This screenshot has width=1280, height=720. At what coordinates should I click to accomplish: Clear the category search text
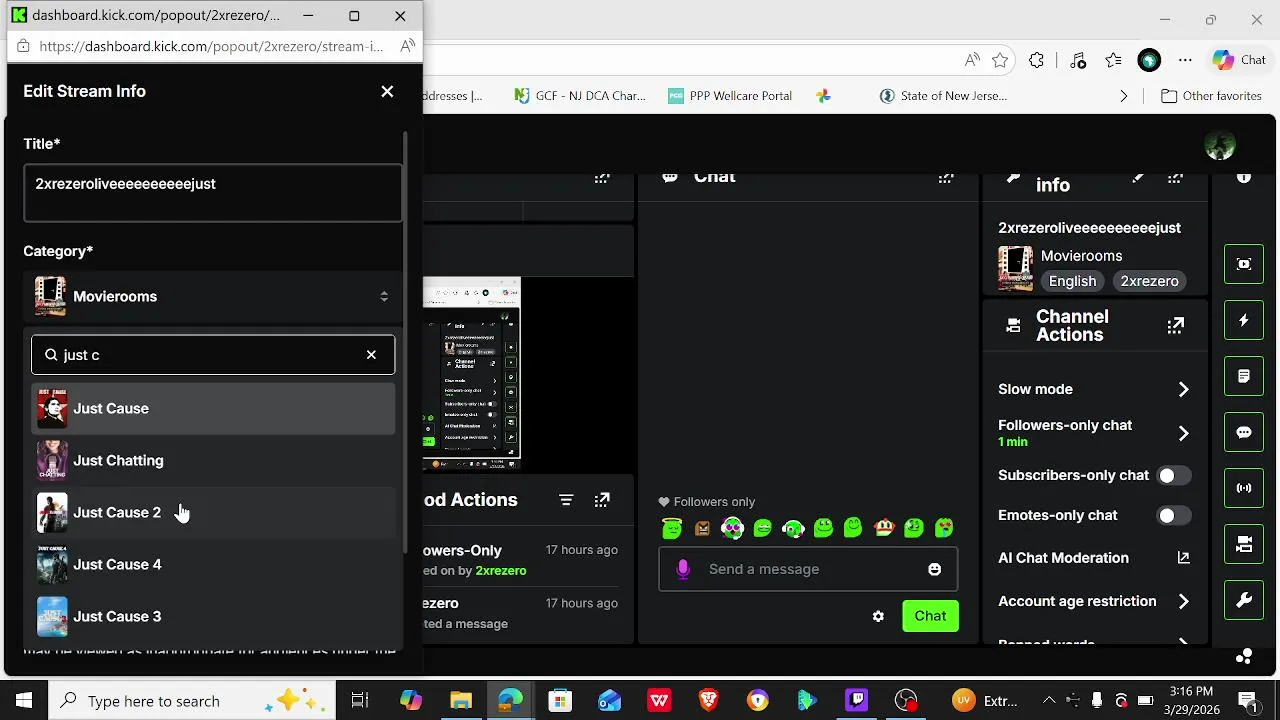pos(371,354)
